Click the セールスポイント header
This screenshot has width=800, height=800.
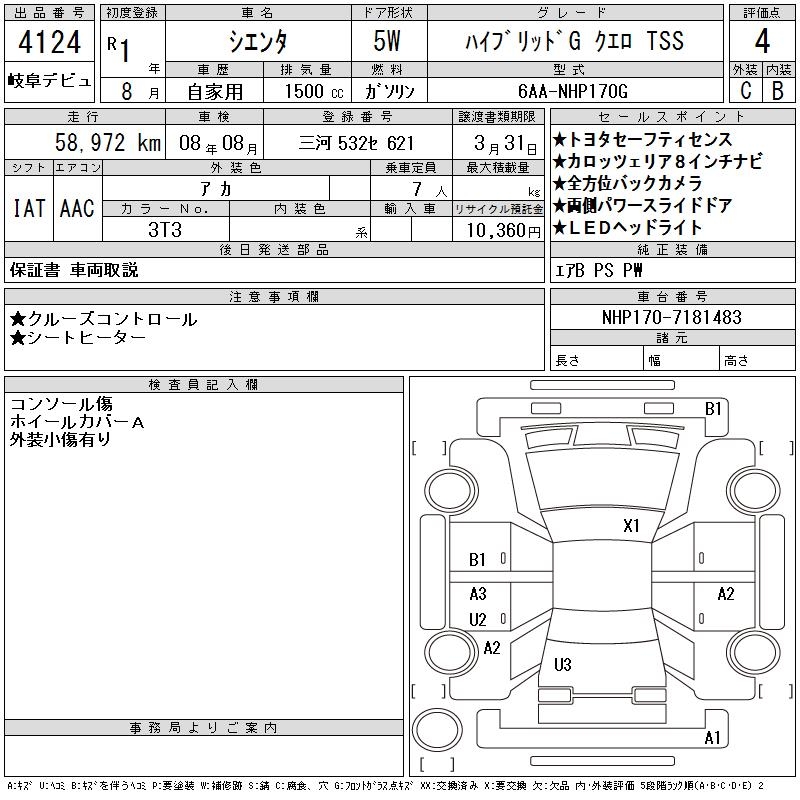[672, 117]
